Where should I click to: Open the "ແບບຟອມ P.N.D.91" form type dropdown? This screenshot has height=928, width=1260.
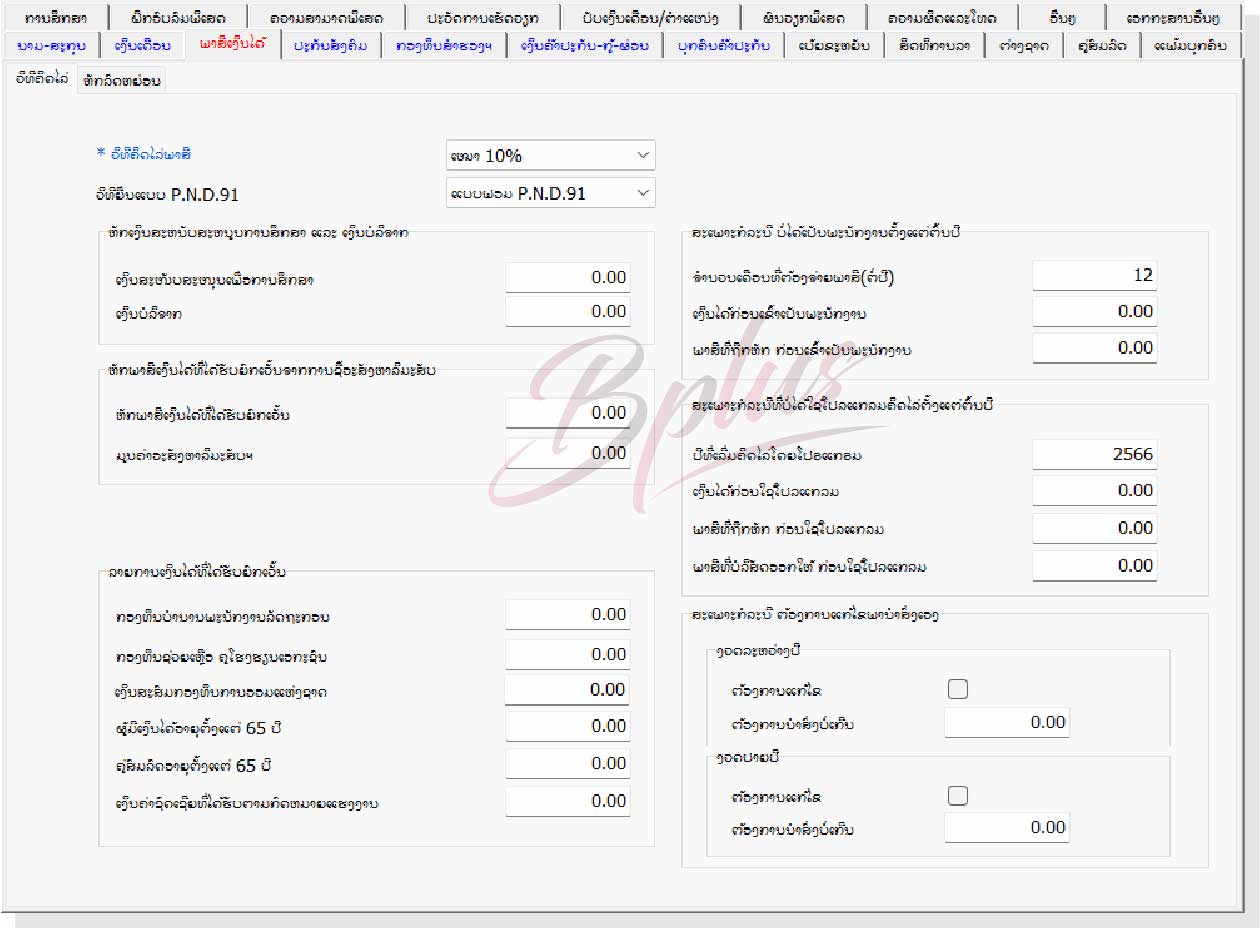pos(549,192)
